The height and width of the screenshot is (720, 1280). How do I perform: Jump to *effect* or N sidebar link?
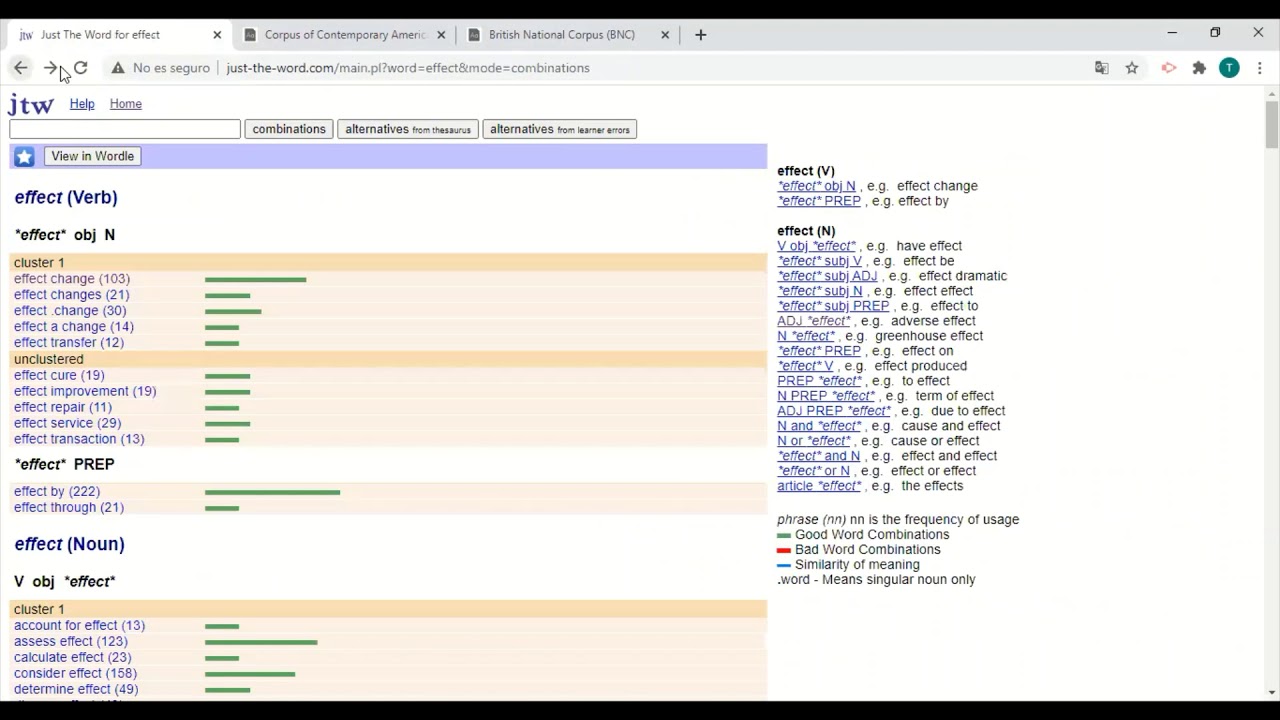click(x=813, y=471)
